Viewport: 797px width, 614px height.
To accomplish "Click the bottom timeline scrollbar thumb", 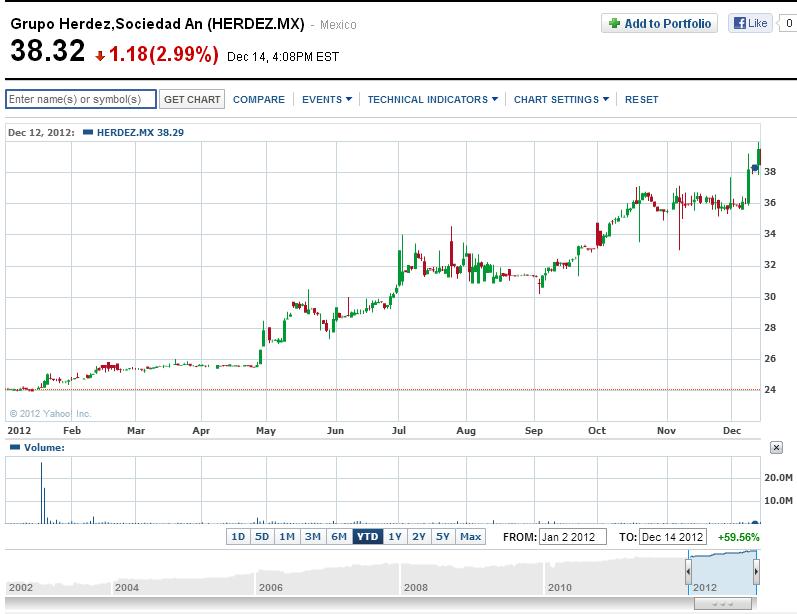I will tap(722, 604).
